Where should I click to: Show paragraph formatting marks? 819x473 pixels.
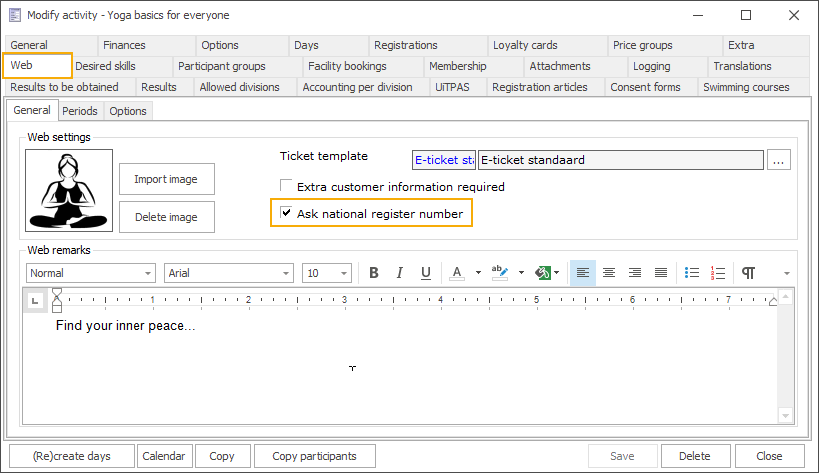pos(749,273)
